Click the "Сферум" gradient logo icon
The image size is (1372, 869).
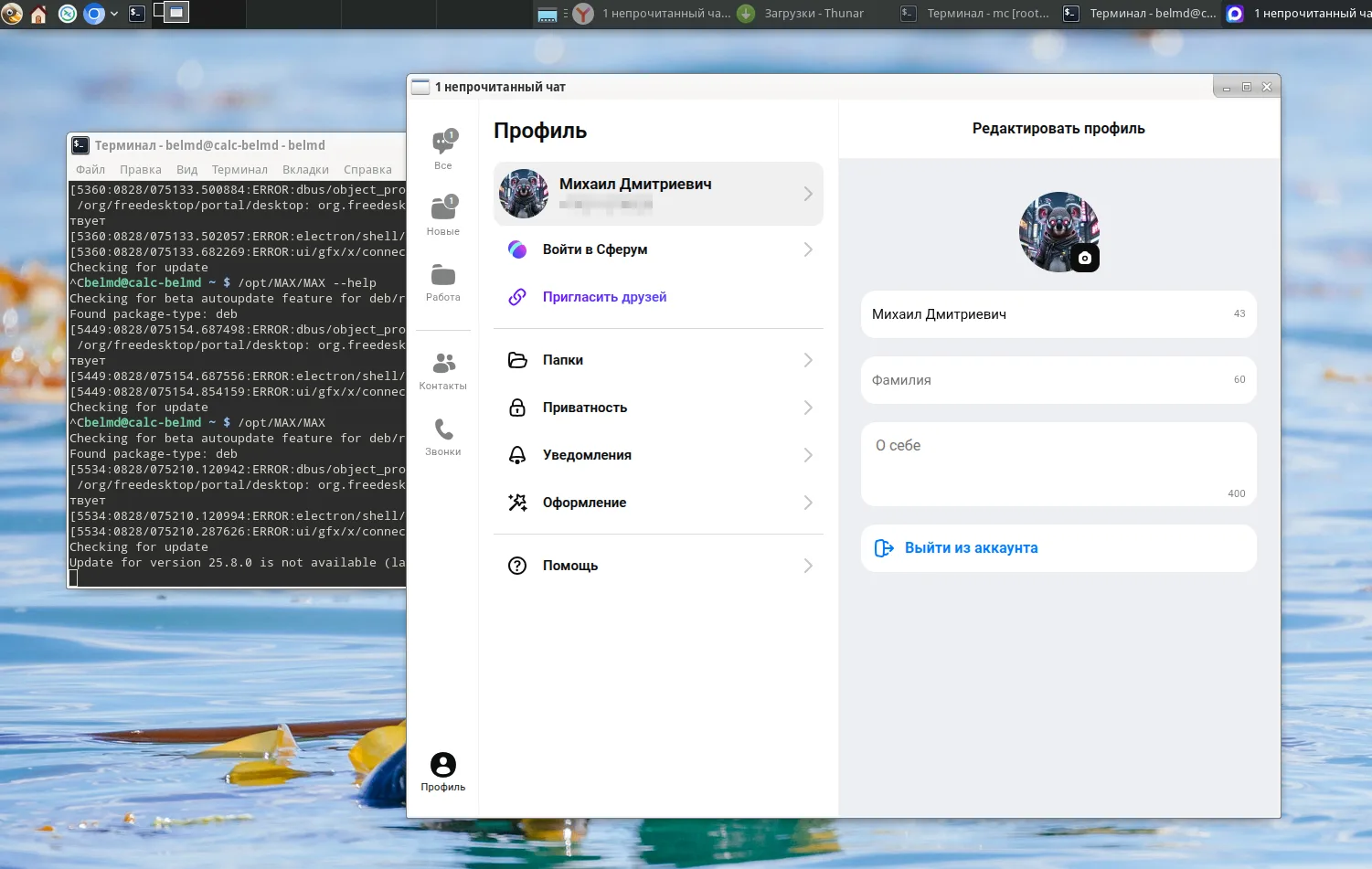(517, 249)
